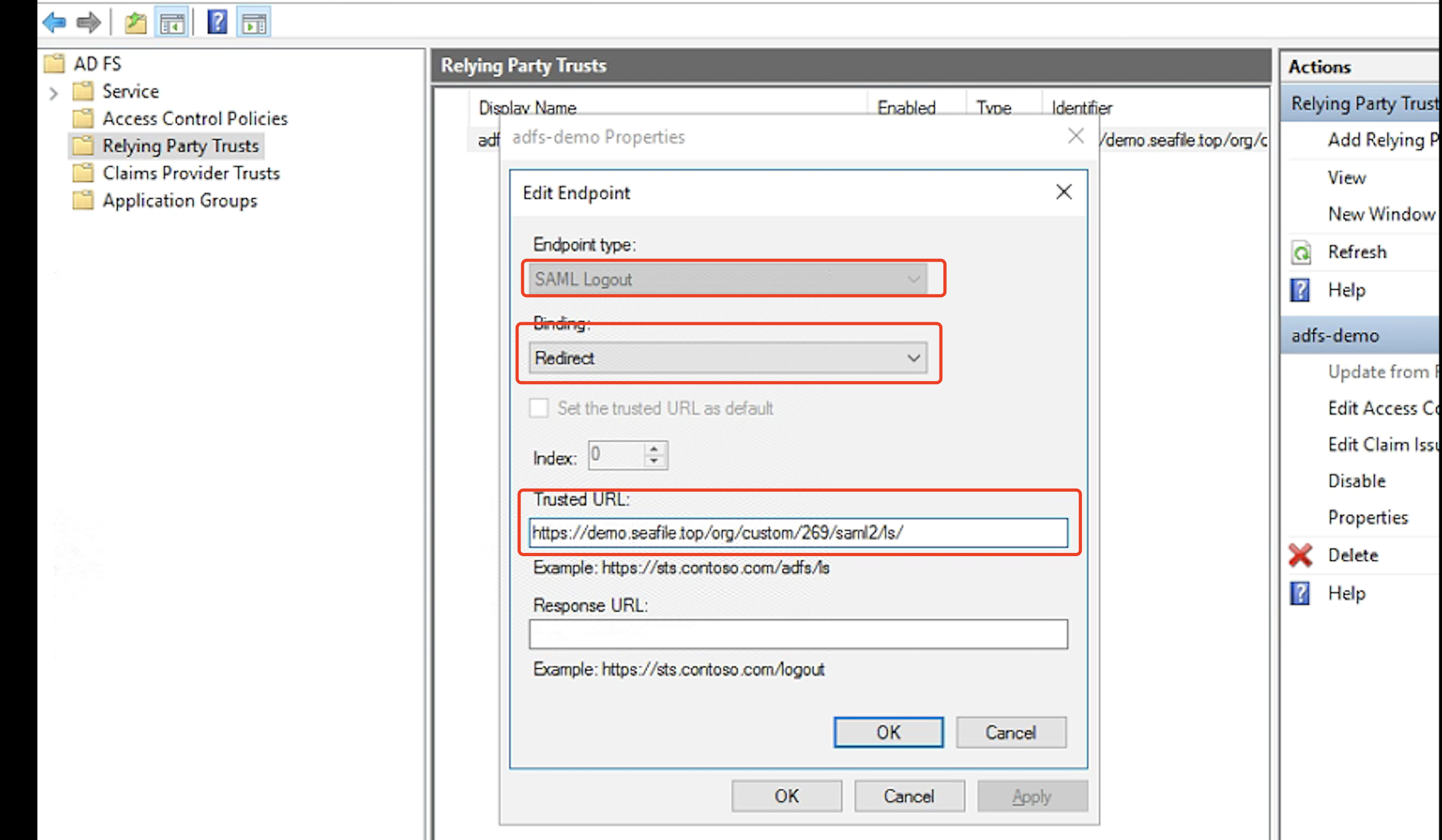Click the Up one level folder icon

pos(136,23)
